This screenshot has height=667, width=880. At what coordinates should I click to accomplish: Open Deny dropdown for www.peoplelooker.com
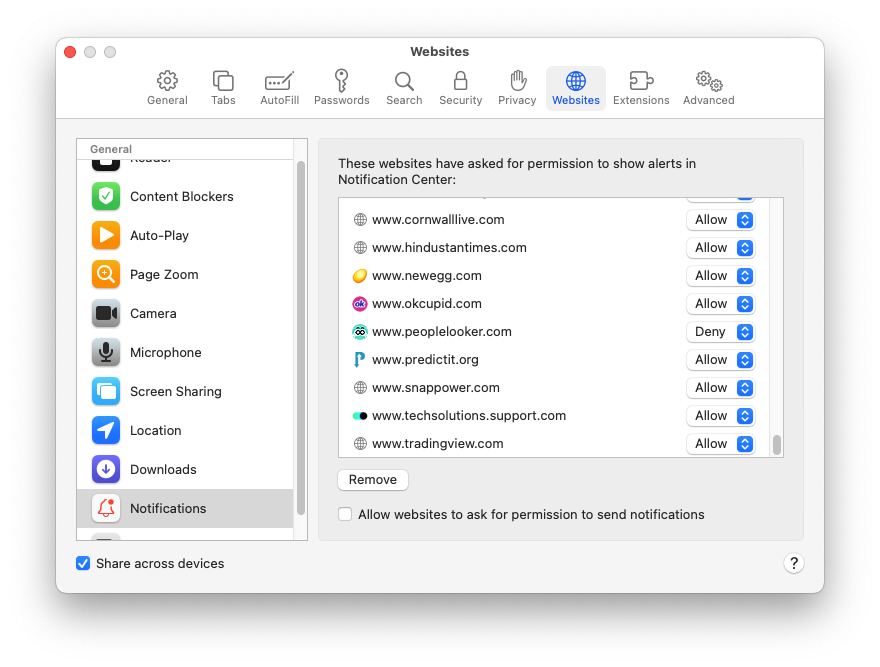[x=721, y=332]
